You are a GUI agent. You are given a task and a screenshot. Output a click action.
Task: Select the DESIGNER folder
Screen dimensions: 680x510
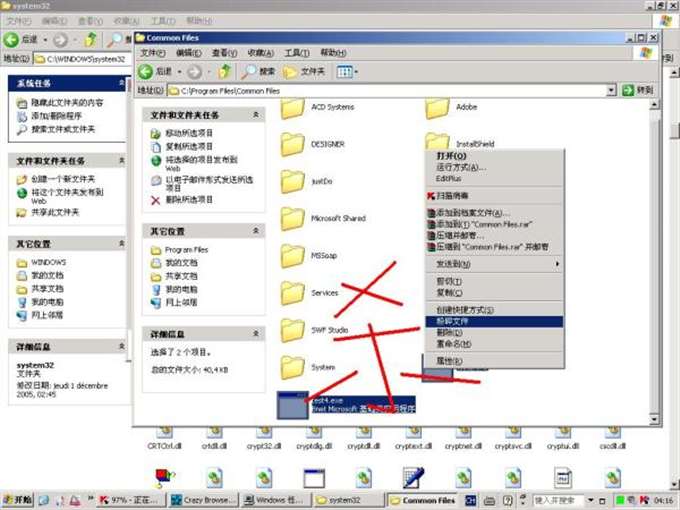pos(312,144)
